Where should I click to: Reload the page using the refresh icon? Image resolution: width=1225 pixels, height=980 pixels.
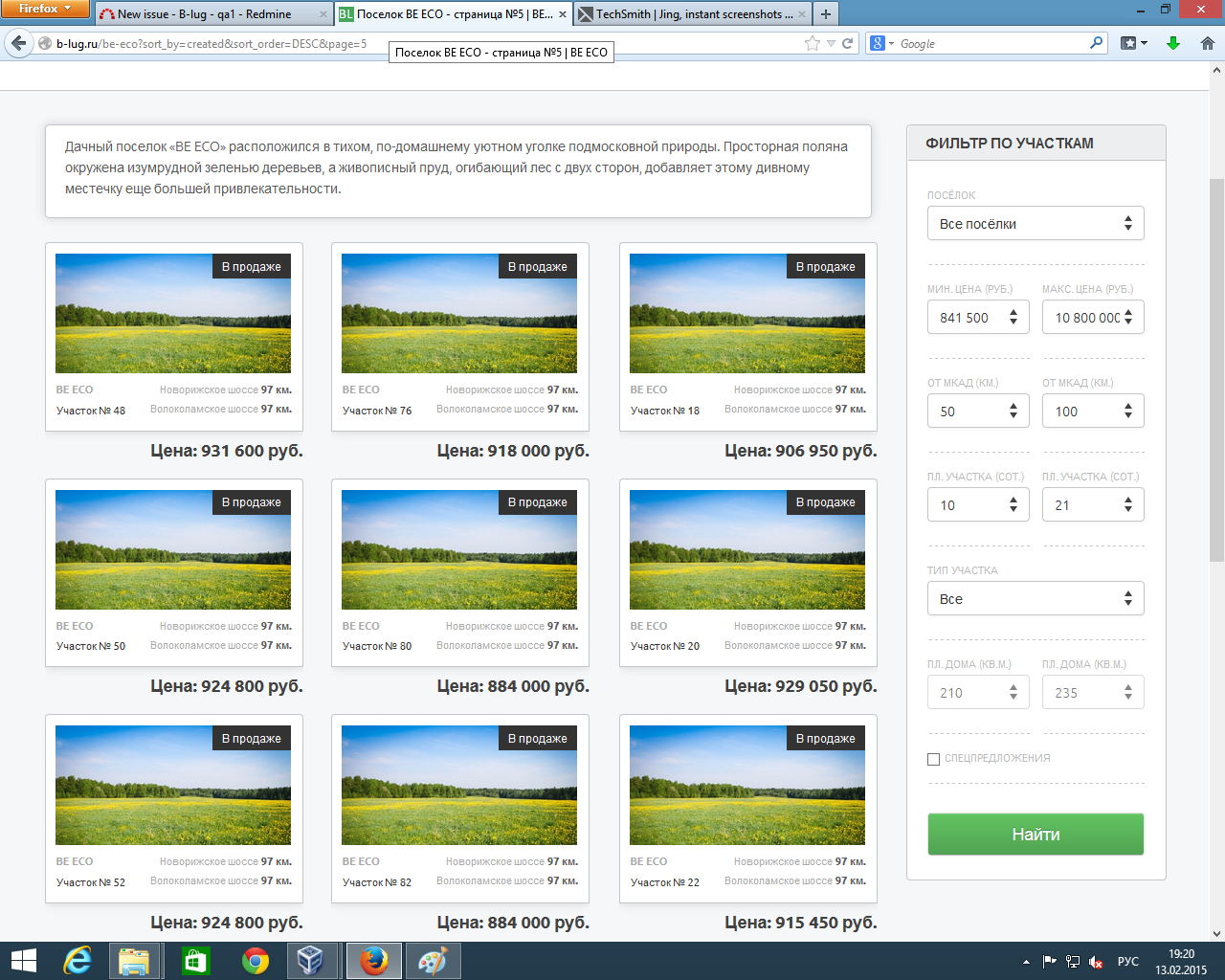pos(847,43)
